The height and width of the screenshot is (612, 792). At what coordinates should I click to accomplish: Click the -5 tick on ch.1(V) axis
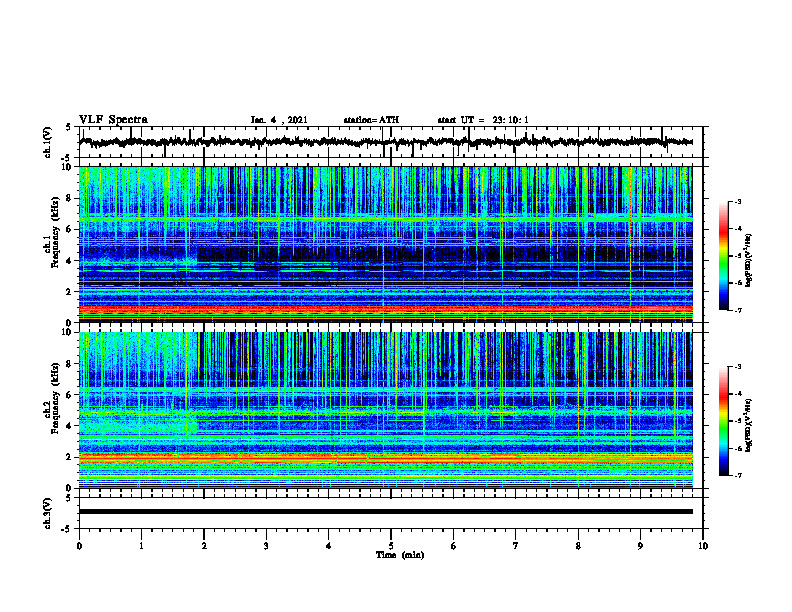click(x=67, y=157)
